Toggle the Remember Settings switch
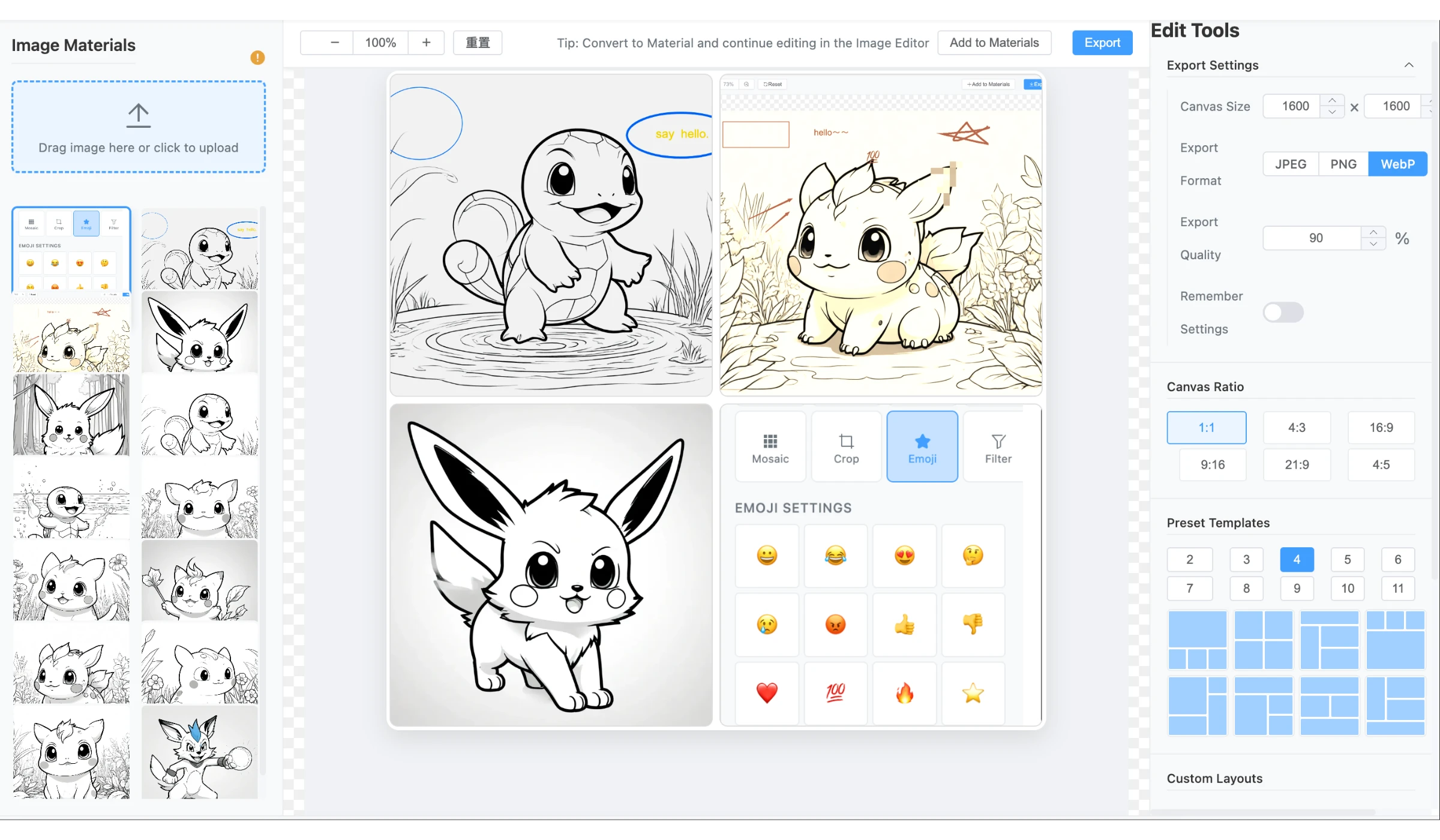Viewport: 1440px width, 840px height. (1283, 313)
